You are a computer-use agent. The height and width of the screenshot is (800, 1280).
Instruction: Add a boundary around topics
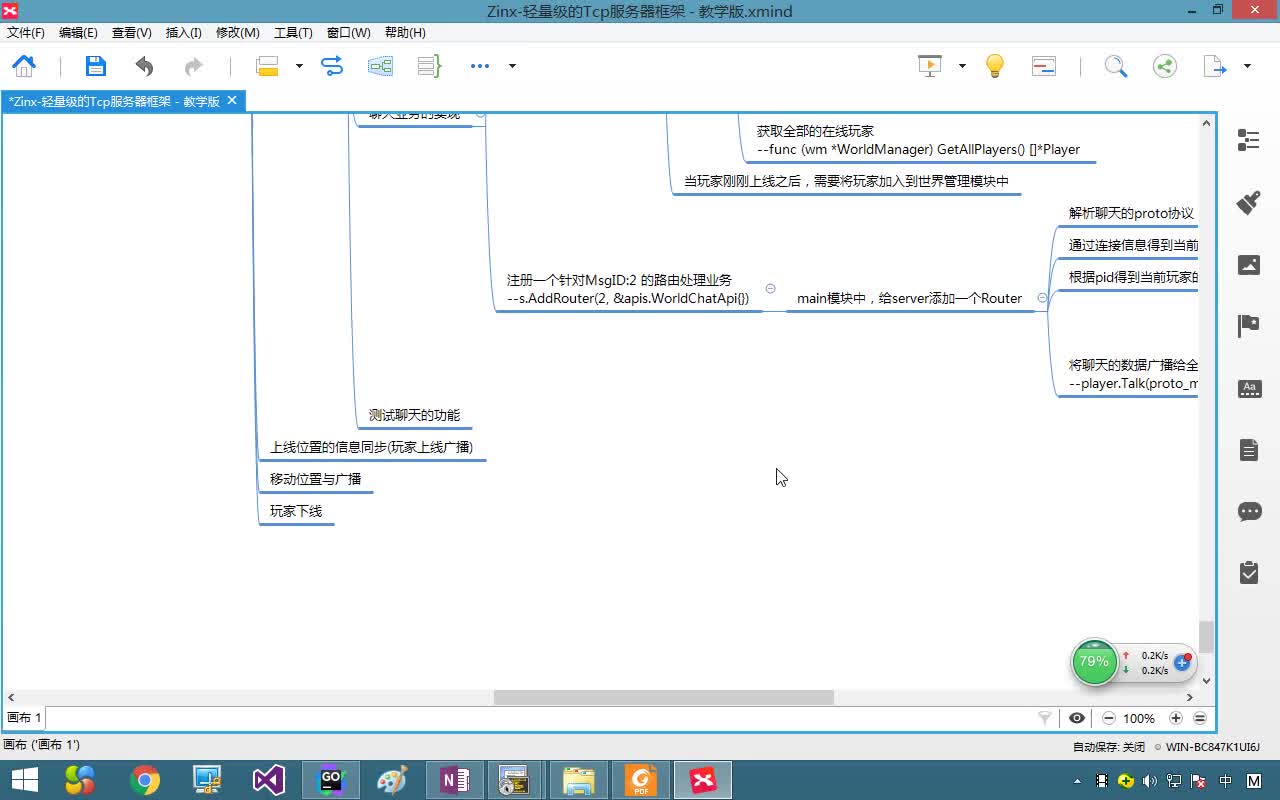click(x=380, y=66)
